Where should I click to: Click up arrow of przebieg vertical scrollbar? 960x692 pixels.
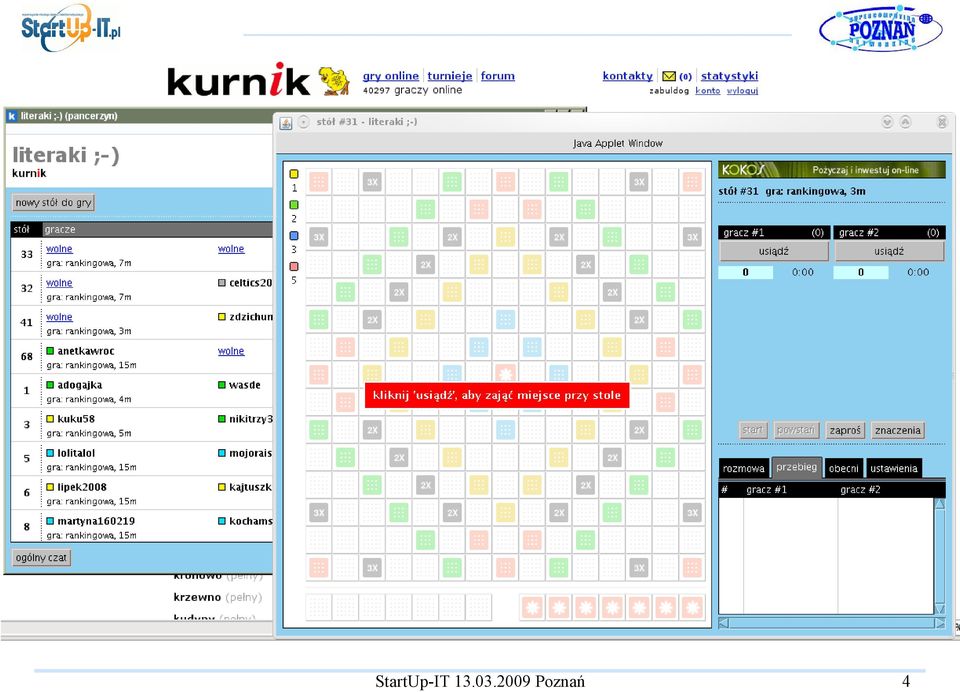[940, 504]
